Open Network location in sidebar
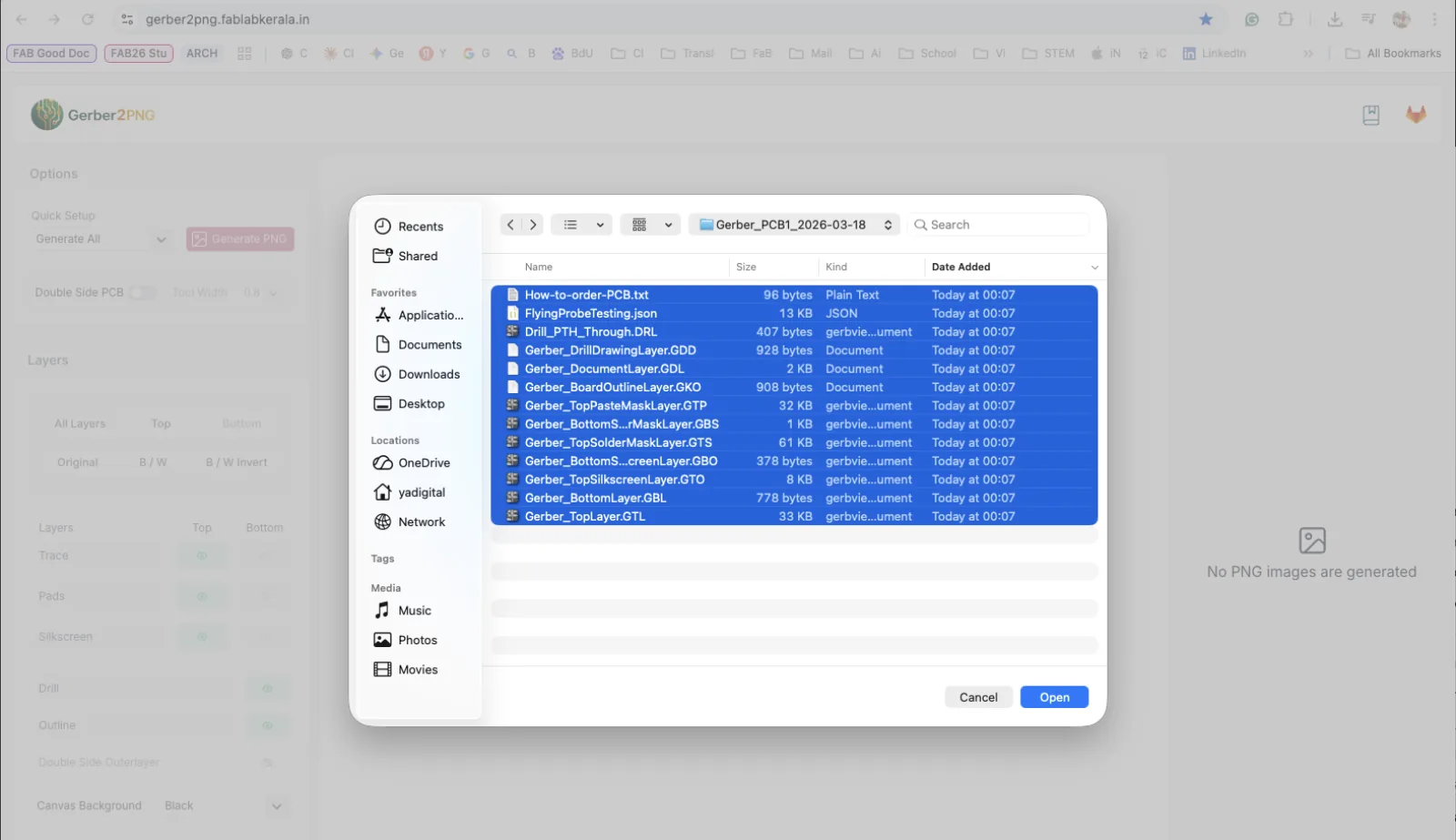The width and height of the screenshot is (1456, 840). point(409,522)
